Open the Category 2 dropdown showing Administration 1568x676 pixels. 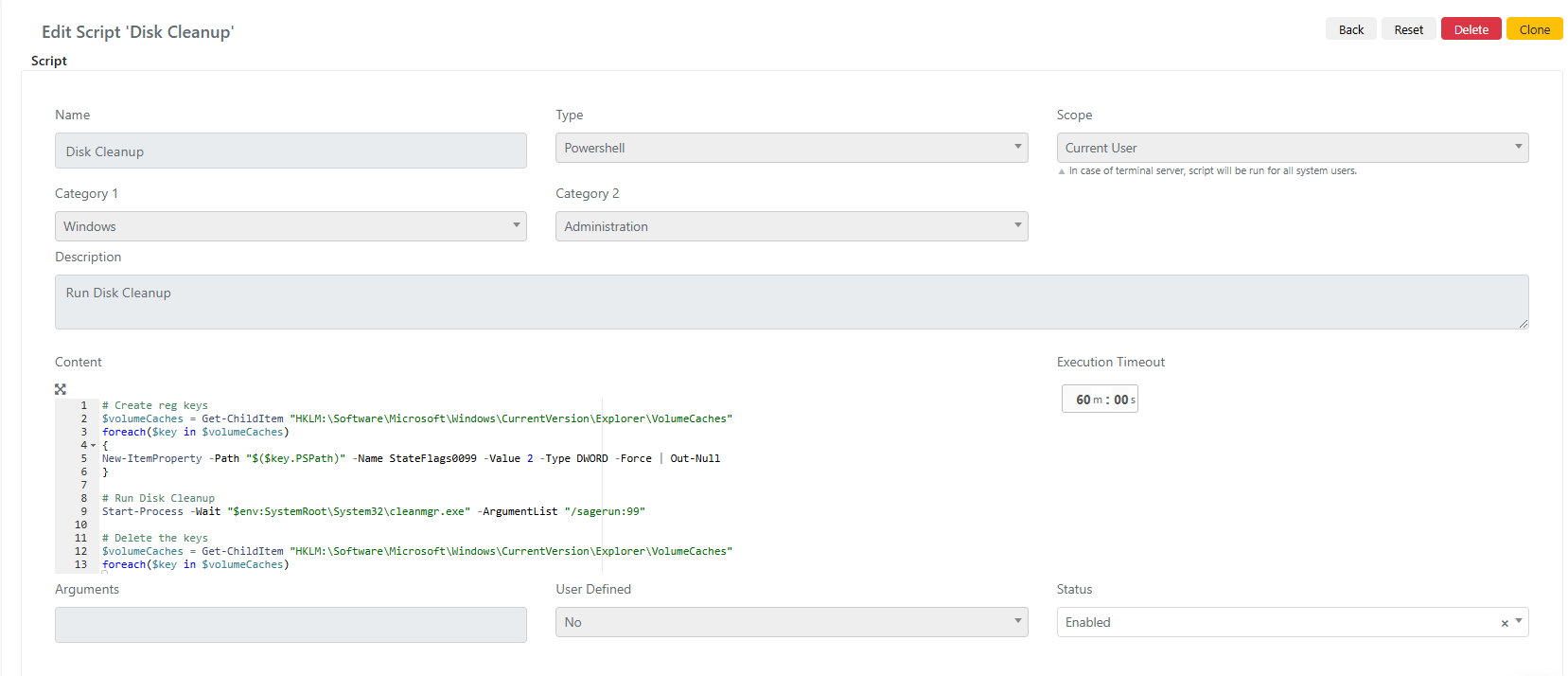791,226
